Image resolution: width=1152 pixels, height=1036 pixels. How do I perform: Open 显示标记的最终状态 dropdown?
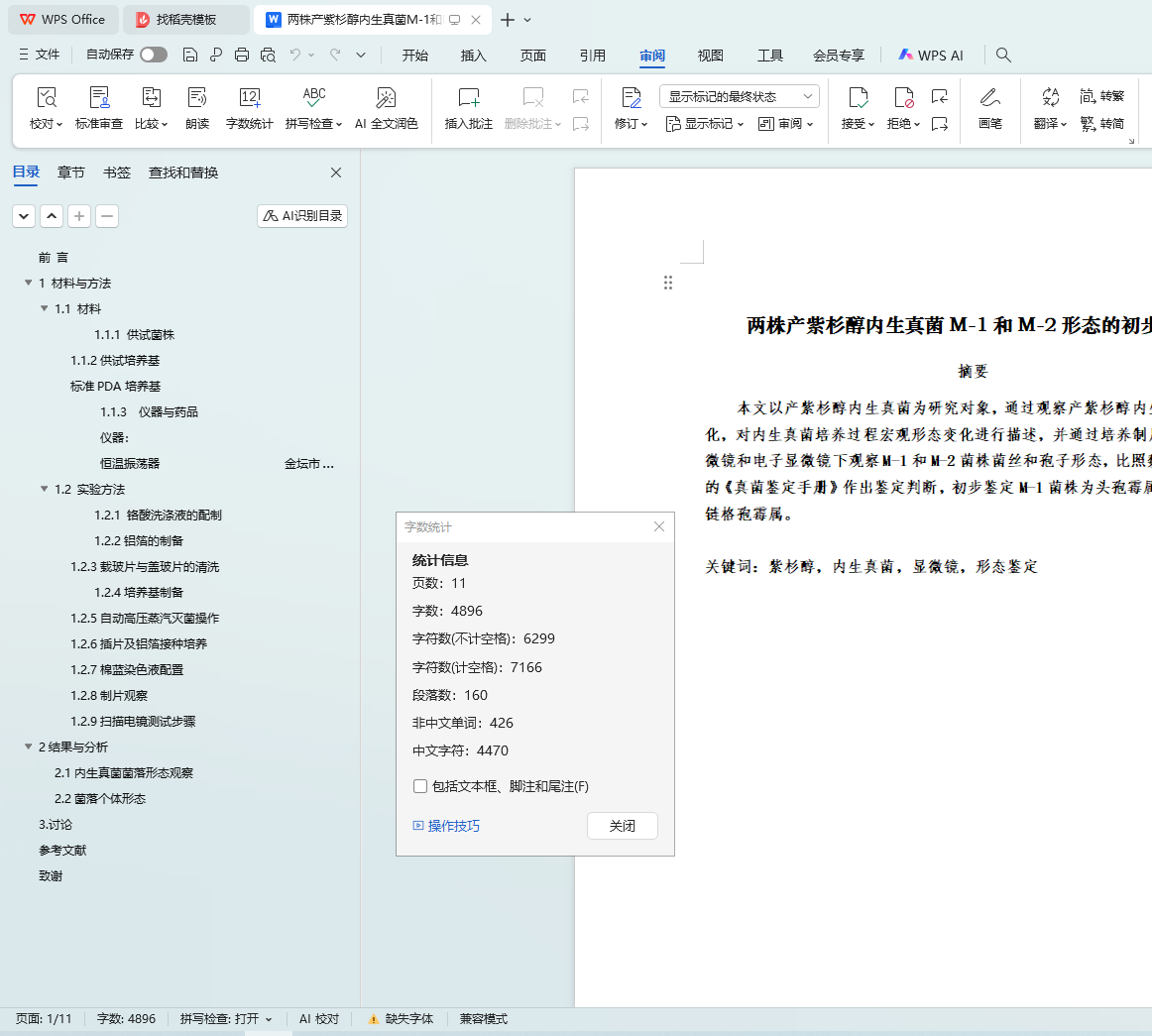pyautogui.click(x=739, y=96)
